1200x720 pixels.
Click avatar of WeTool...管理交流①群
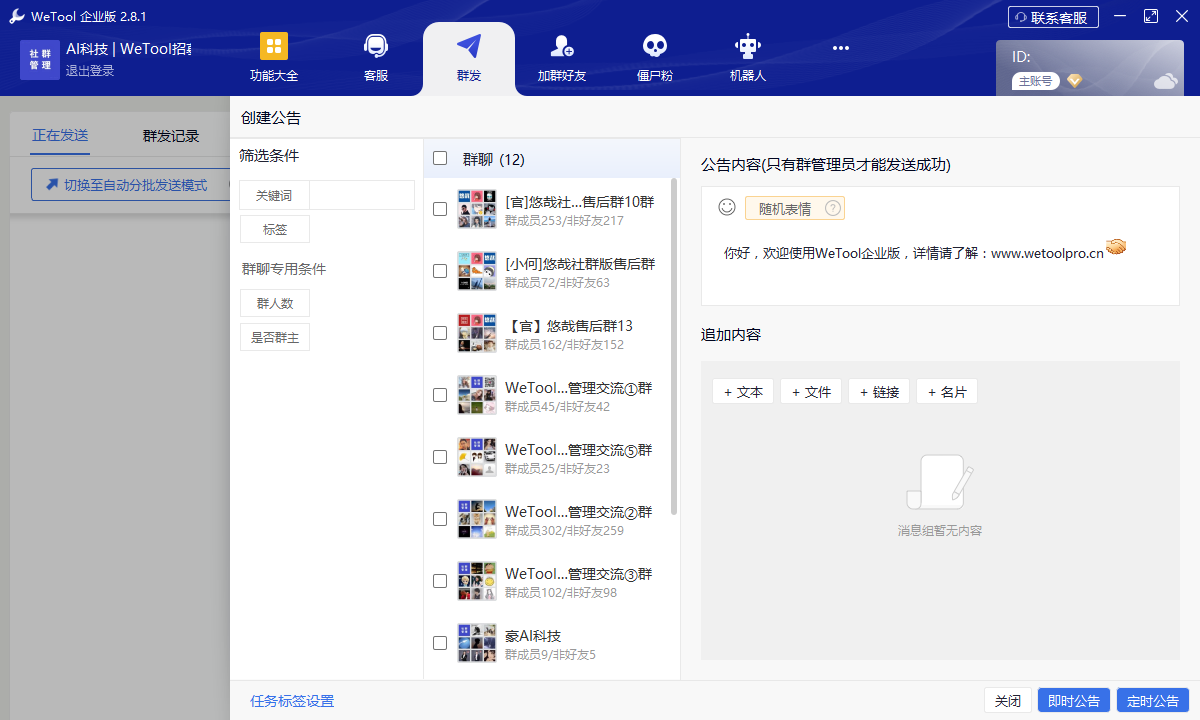(x=477, y=395)
